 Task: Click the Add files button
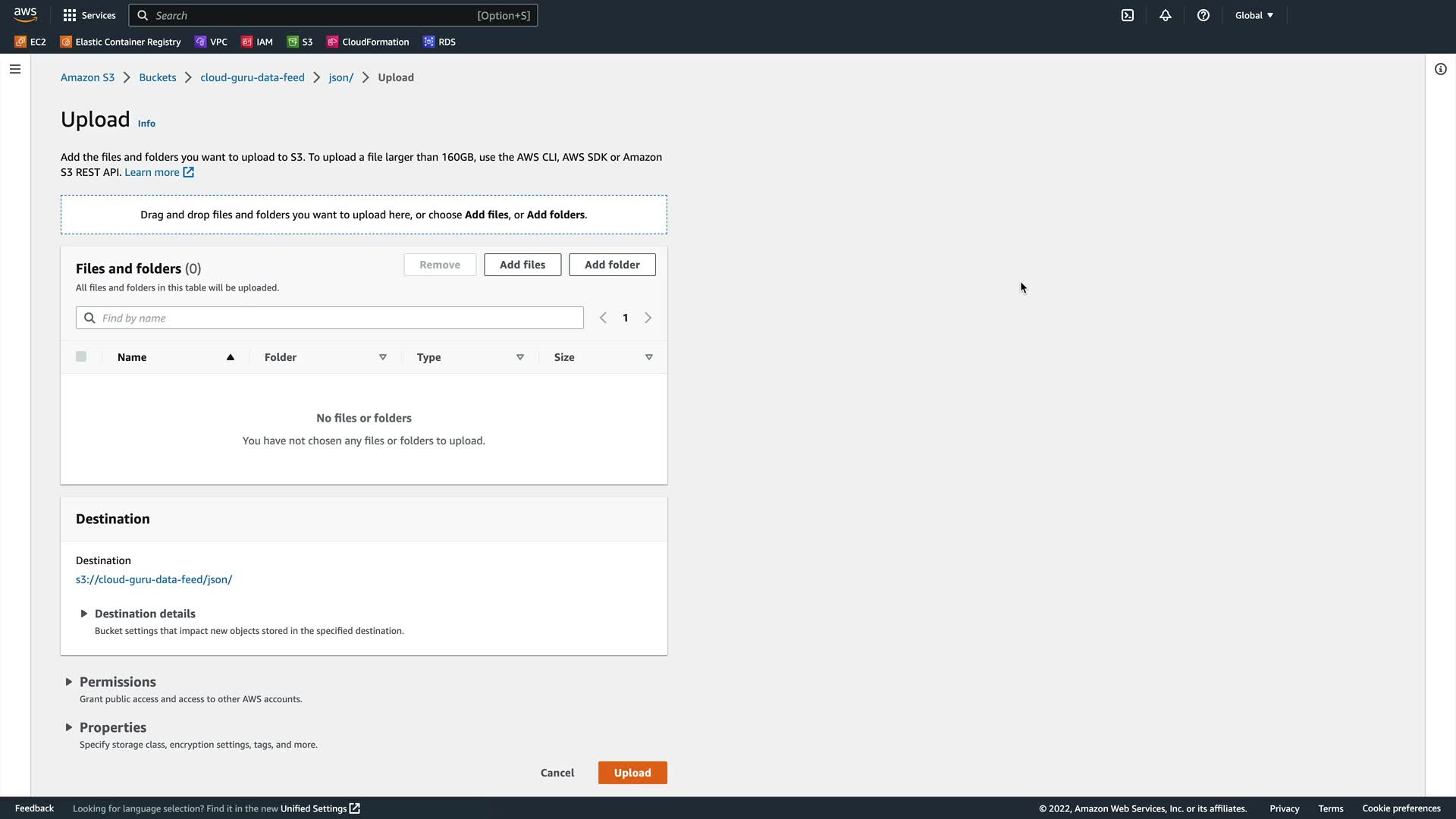click(522, 265)
